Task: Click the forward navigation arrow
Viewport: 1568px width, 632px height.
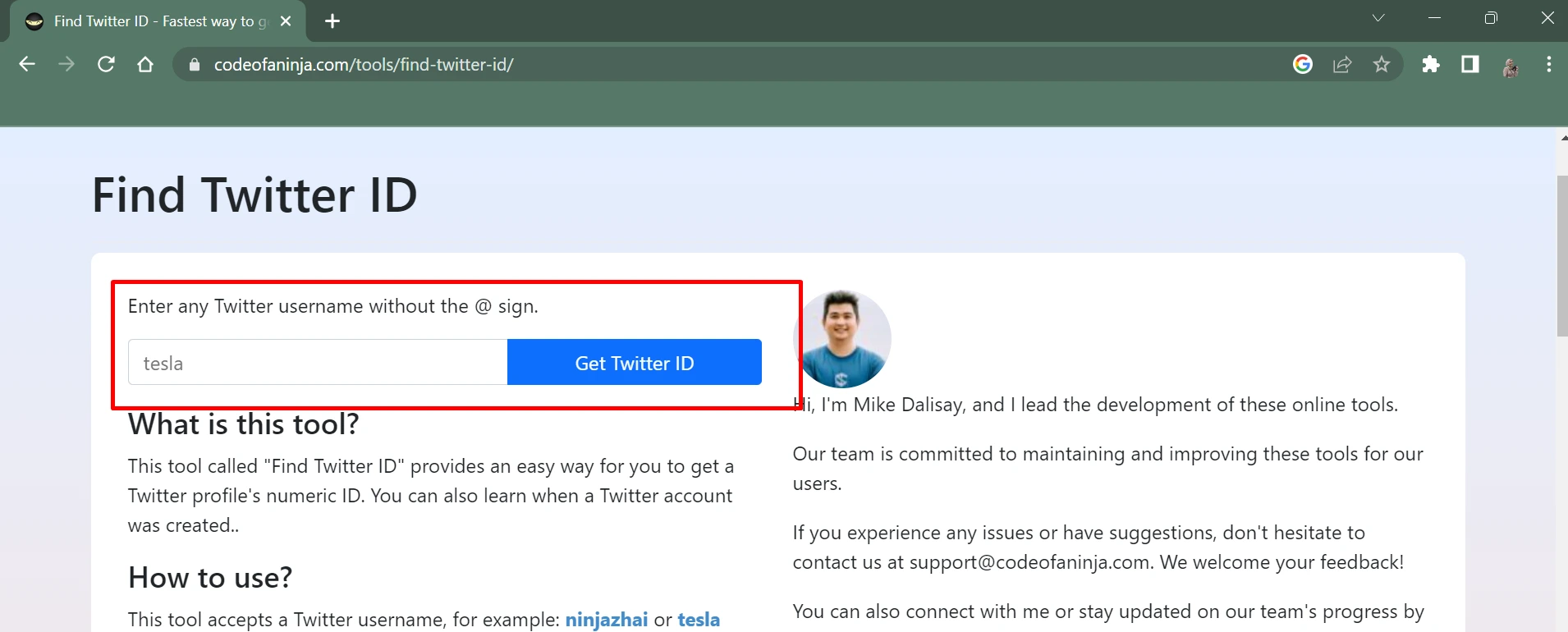Action: coord(66,64)
